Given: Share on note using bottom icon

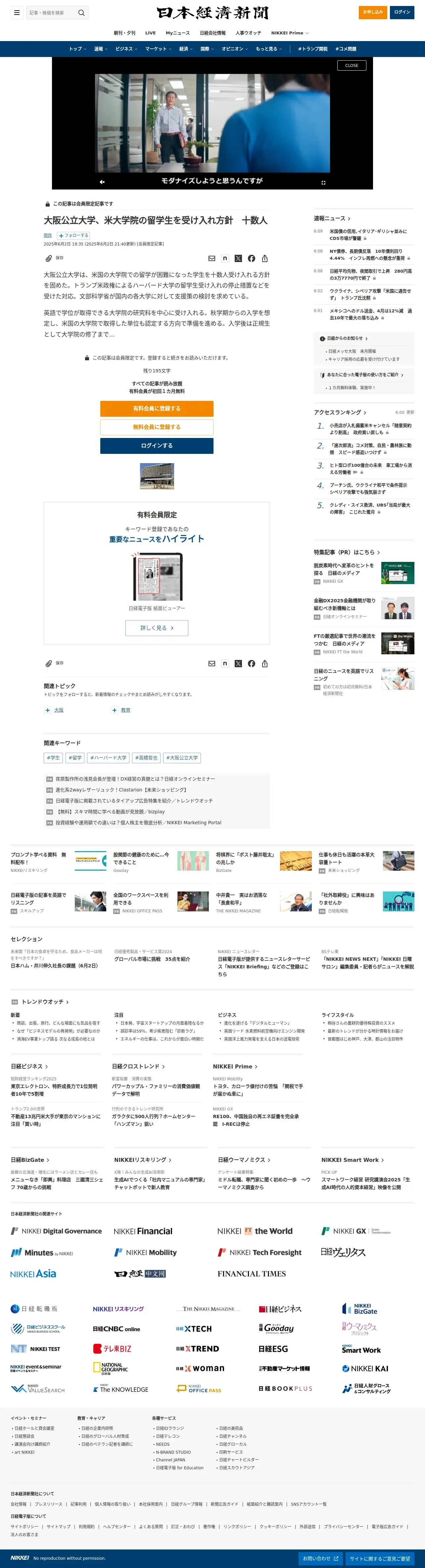Looking at the screenshot, I should (x=225, y=664).
